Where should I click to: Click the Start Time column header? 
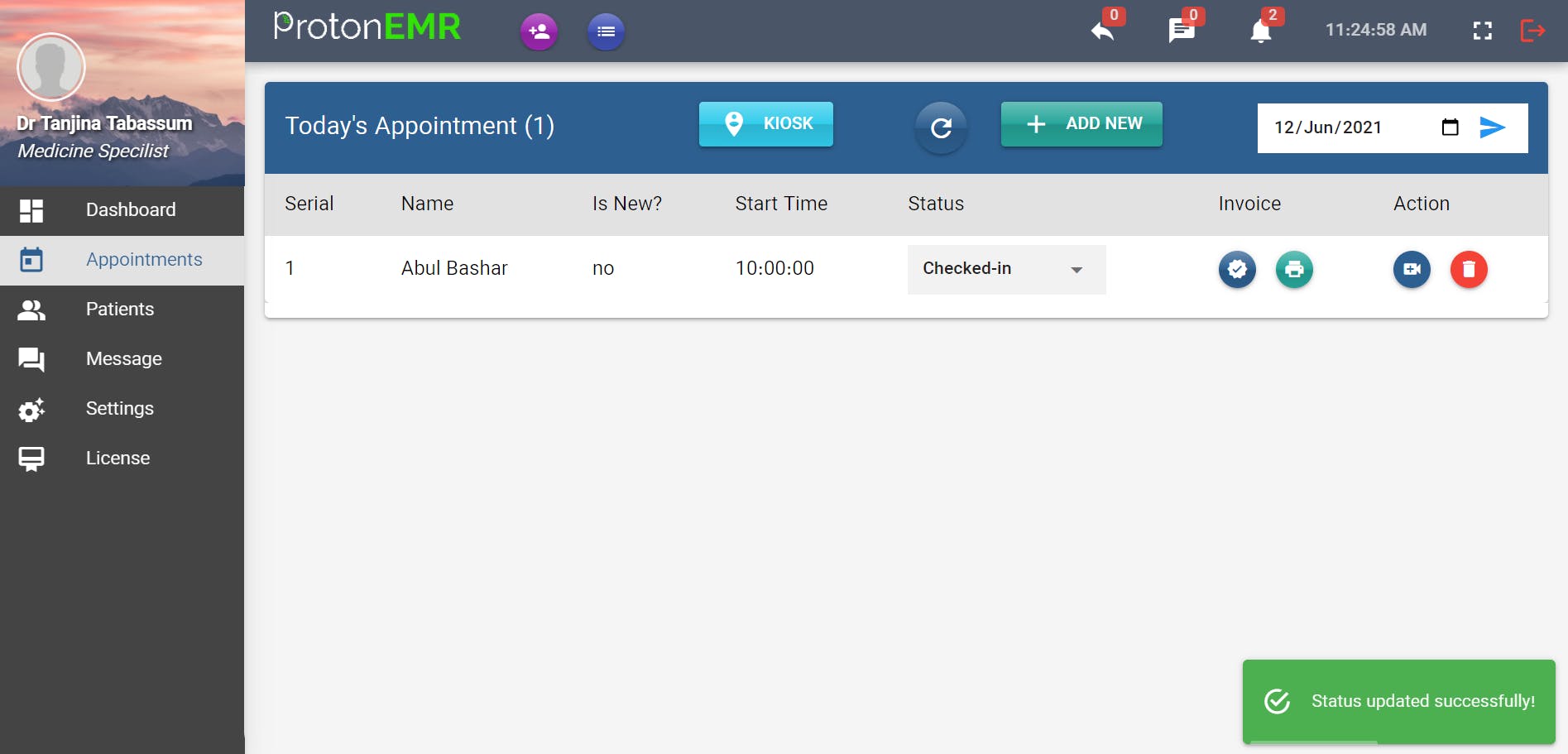click(x=781, y=204)
